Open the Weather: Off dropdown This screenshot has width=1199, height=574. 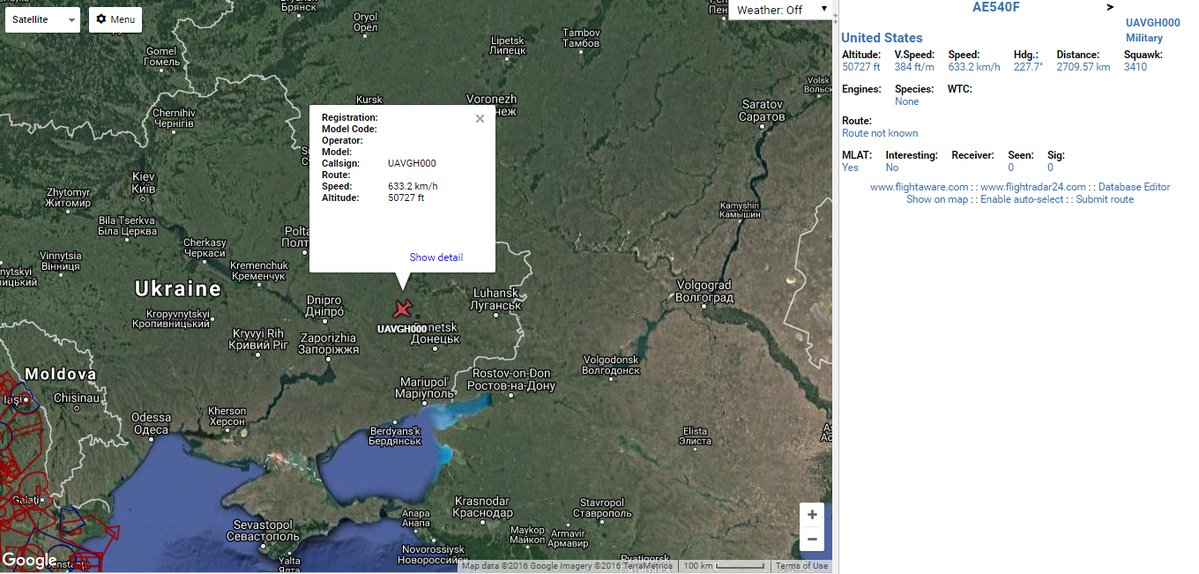779,10
